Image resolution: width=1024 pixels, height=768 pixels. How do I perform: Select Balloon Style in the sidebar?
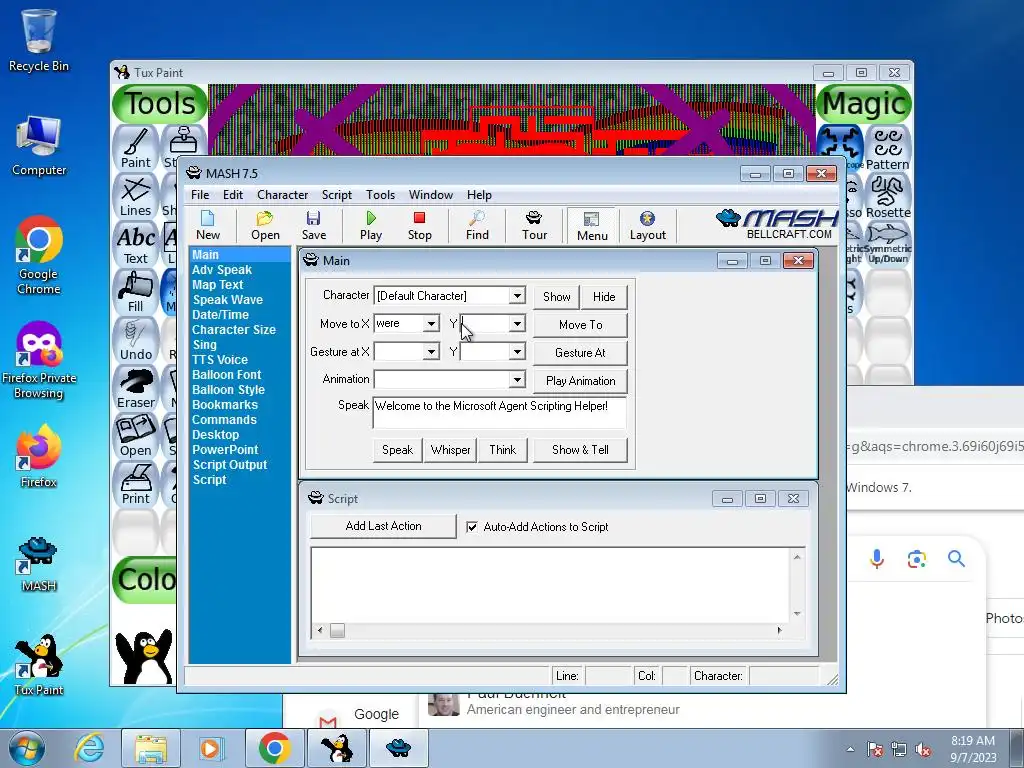(228, 390)
